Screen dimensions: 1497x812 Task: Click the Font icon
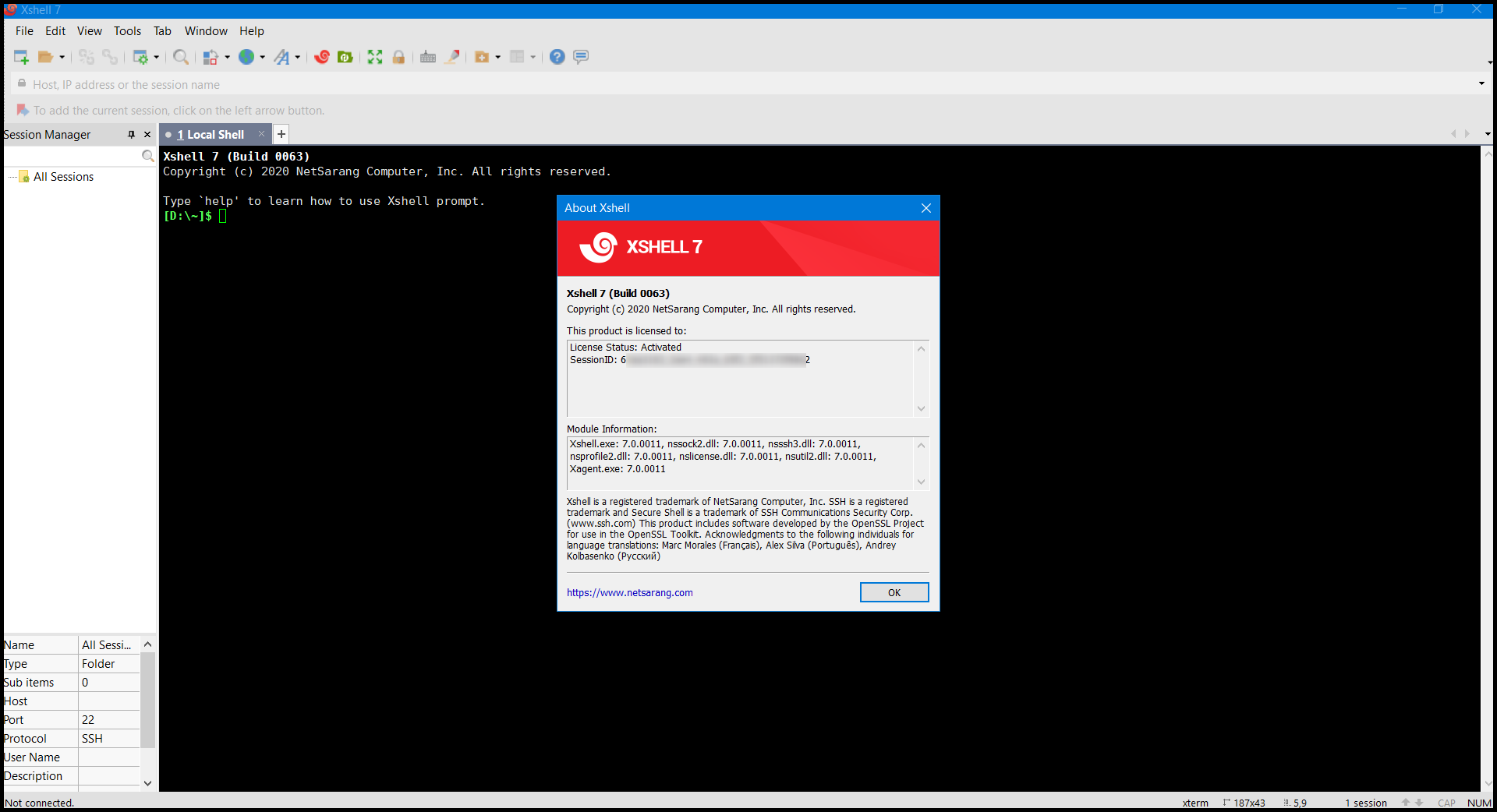click(281, 57)
